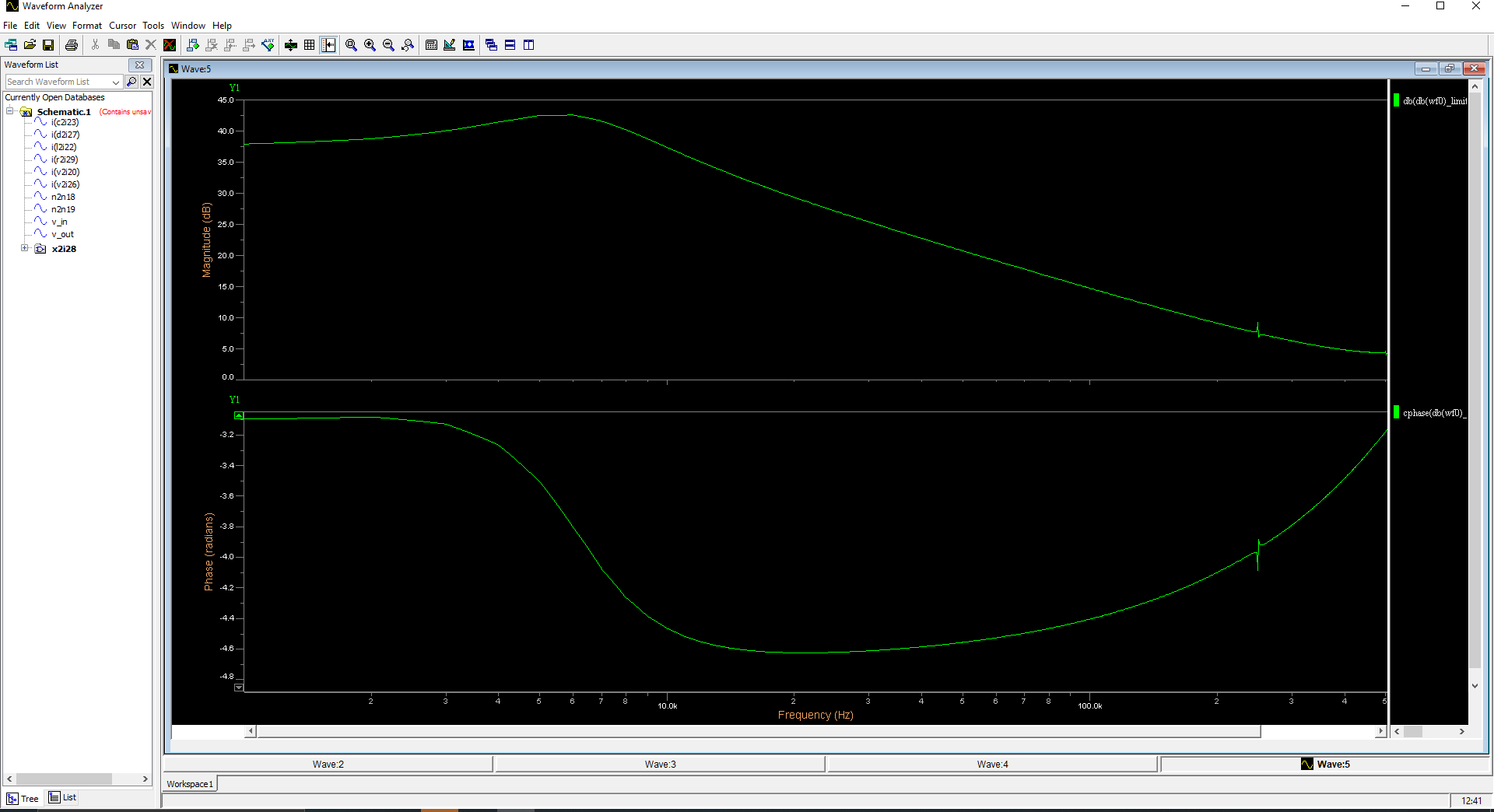Viewport: 1494px width, 812px height.
Task: Open a waveform file with folder icon
Action: tap(30, 45)
